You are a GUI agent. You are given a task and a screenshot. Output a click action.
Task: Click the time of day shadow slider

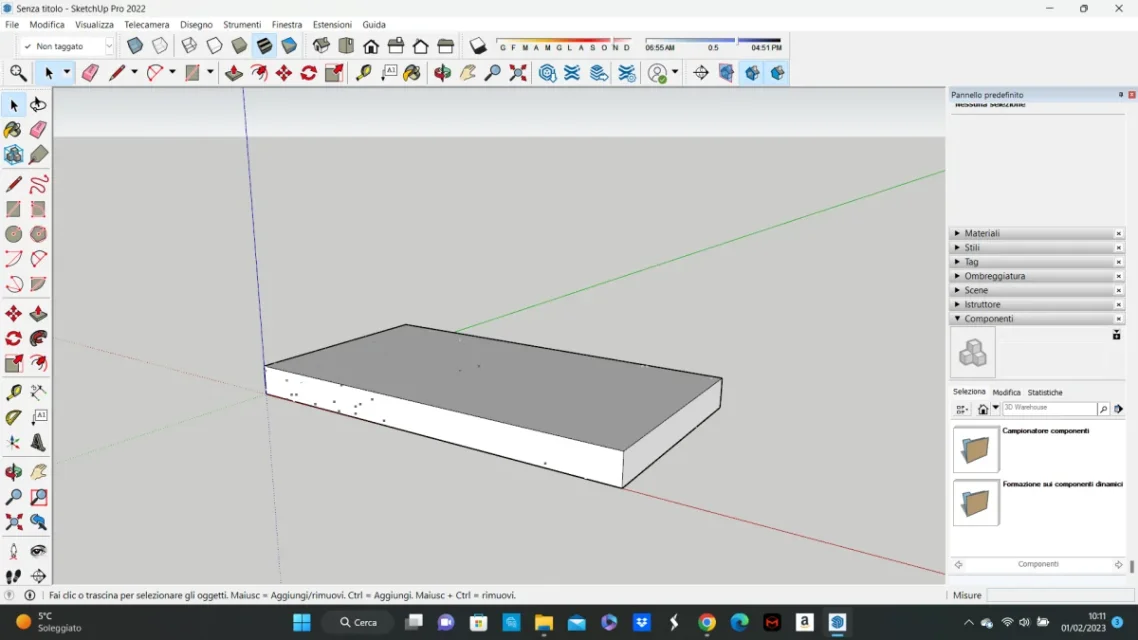point(713,41)
